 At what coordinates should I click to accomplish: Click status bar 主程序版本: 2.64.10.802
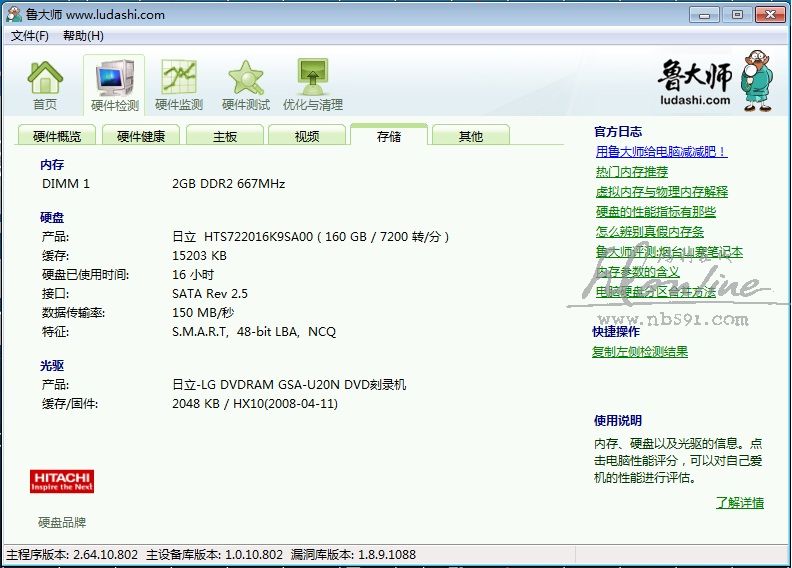click(72, 555)
